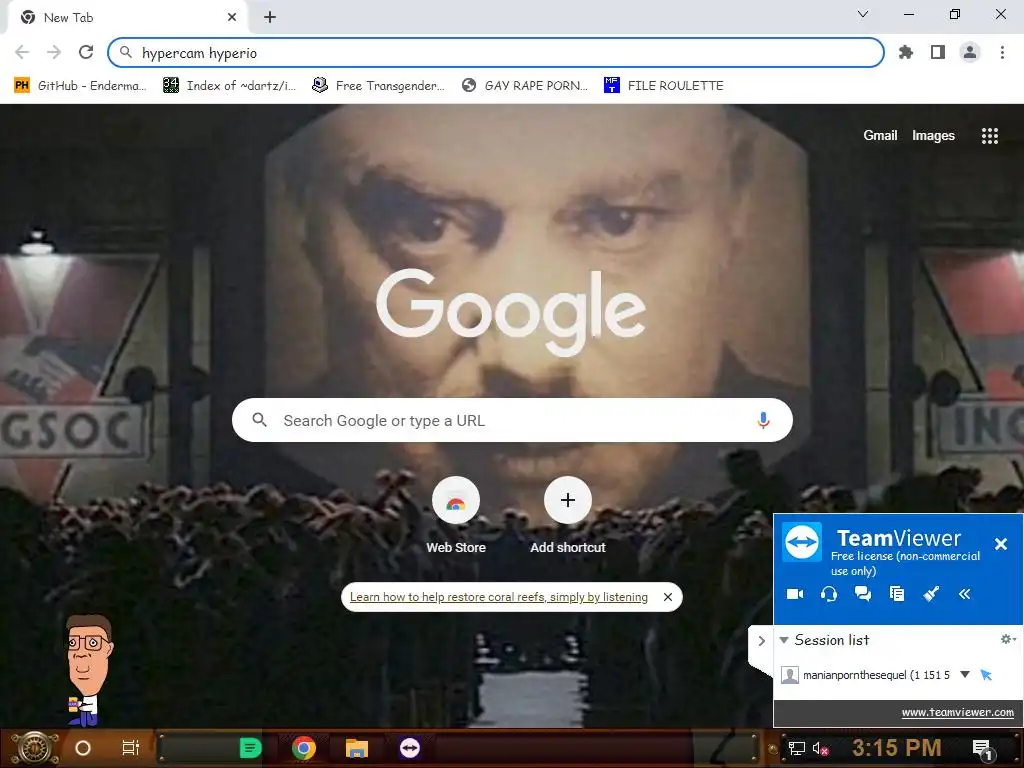Open the steampunk Start button

click(x=35, y=748)
